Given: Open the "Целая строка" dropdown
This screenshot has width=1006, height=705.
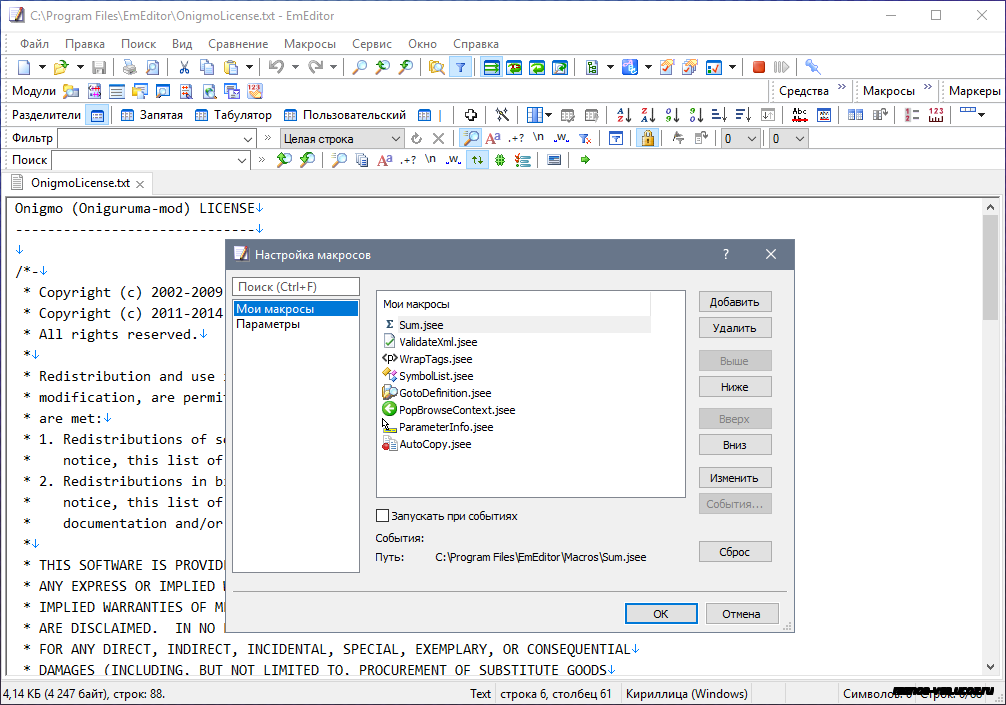Looking at the screenshot, I should (396, 139).
